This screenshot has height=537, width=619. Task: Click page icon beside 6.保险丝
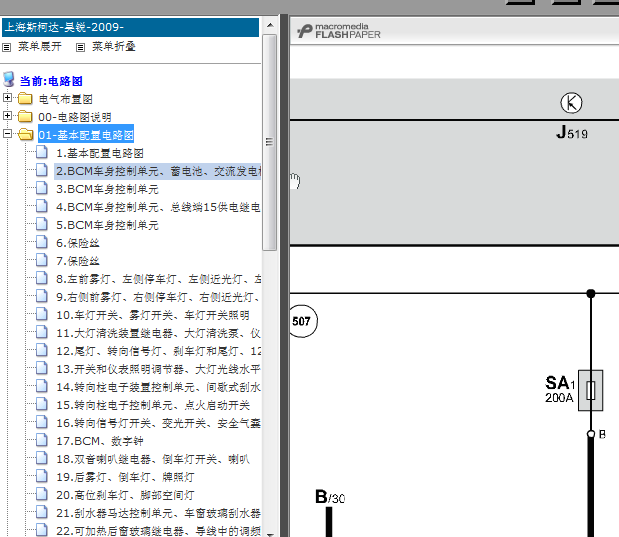click(x=41, y=242)
